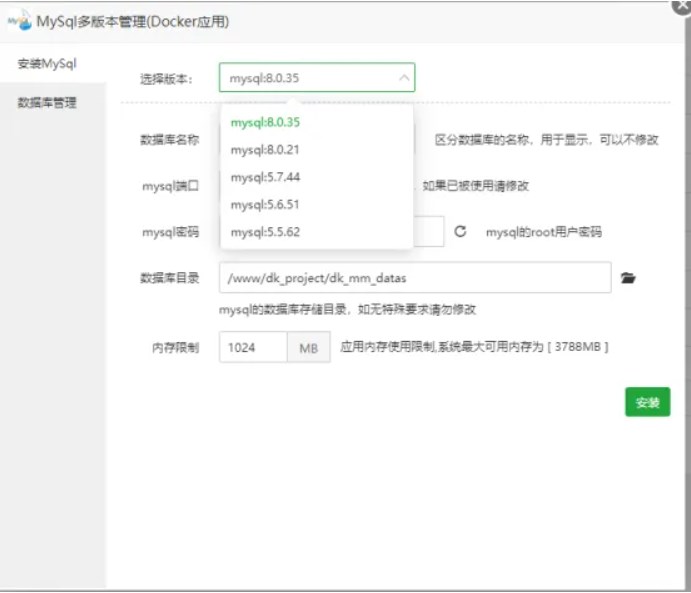The height and width of the screenshot is (593, 691).
Task: Focus the 内存限制 input showing 1024
Action: click(253, 348)
